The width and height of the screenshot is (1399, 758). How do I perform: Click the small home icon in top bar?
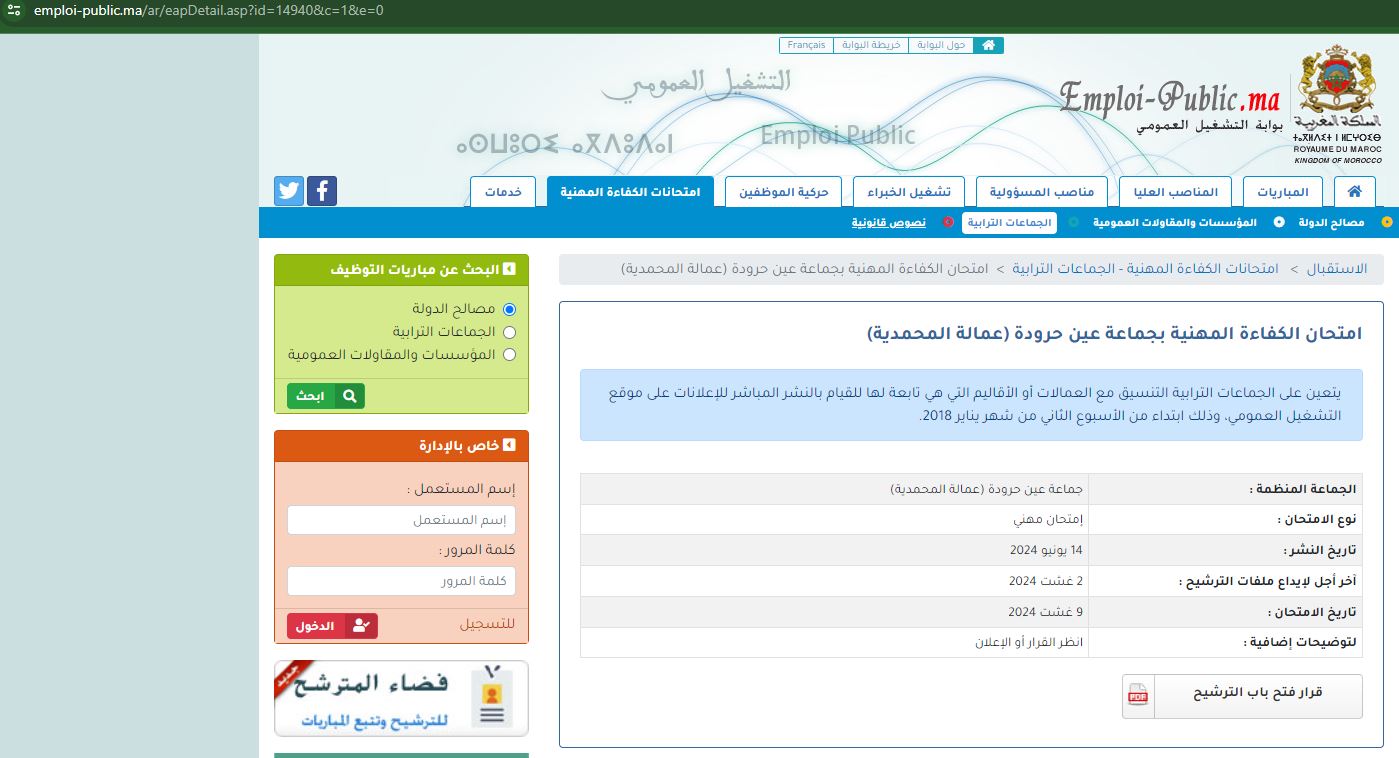click(988, 45)
